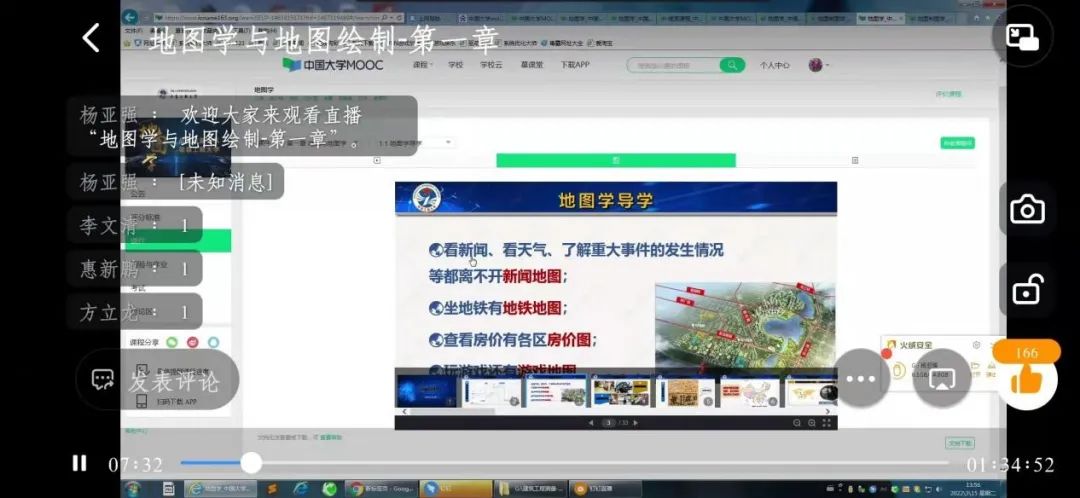Toggle the screen lock icon
Viewport: 1080px width, 498px height.
pos(1026,290)
